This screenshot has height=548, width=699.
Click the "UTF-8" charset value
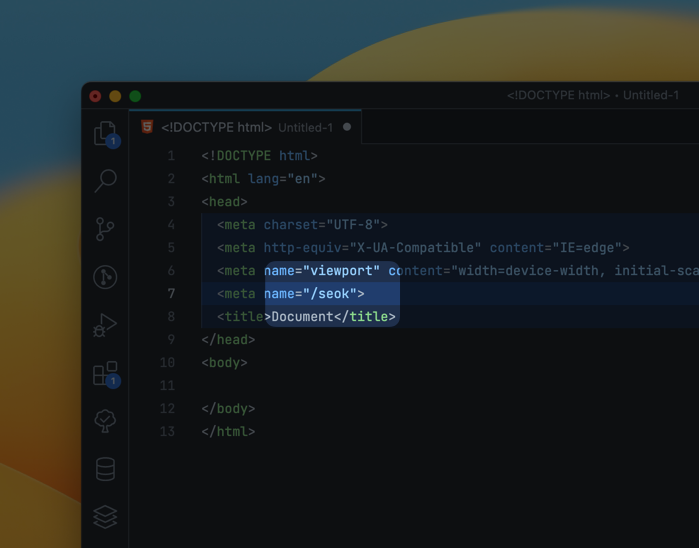coord(356,225)
